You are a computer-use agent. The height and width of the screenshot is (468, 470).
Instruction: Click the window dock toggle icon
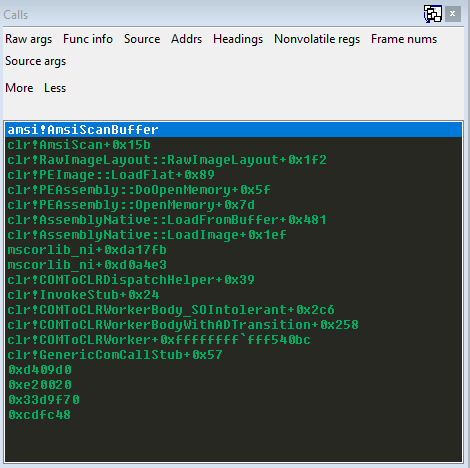(433, 14)
